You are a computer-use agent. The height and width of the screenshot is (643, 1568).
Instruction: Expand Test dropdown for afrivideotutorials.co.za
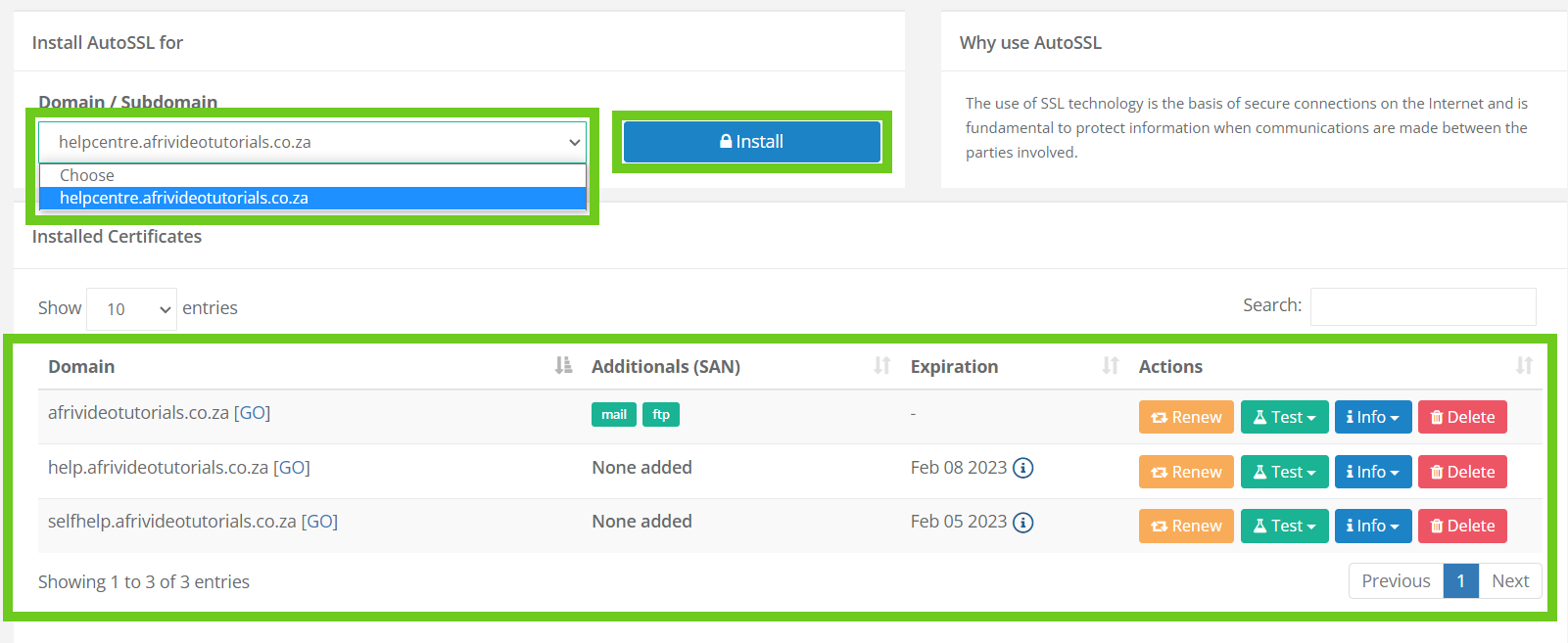coord(1285,417)
